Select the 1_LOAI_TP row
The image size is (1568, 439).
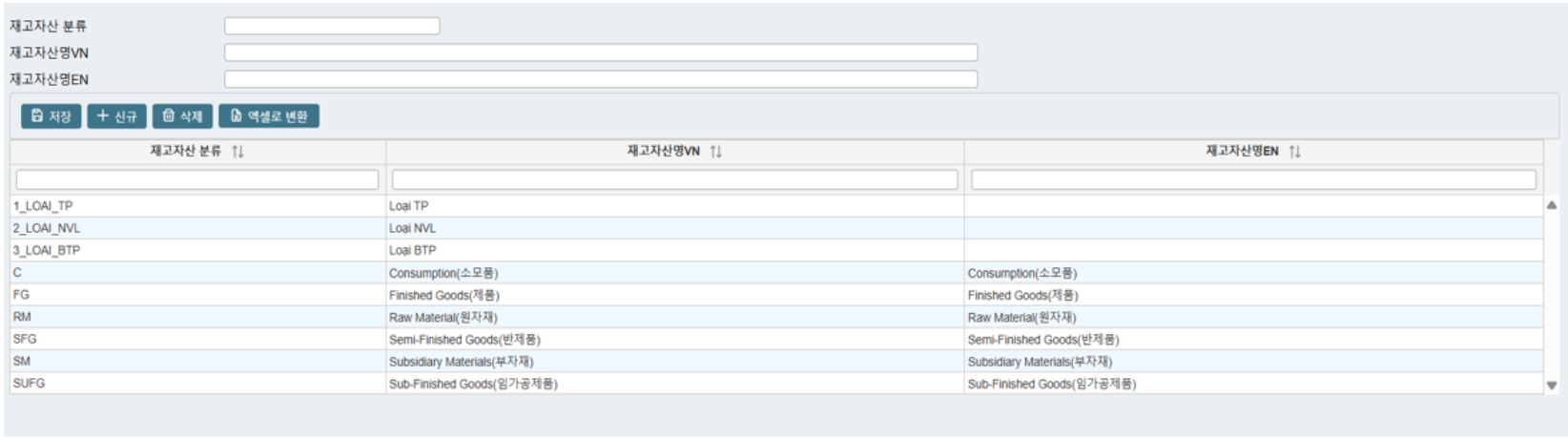(x=43, y=206)
